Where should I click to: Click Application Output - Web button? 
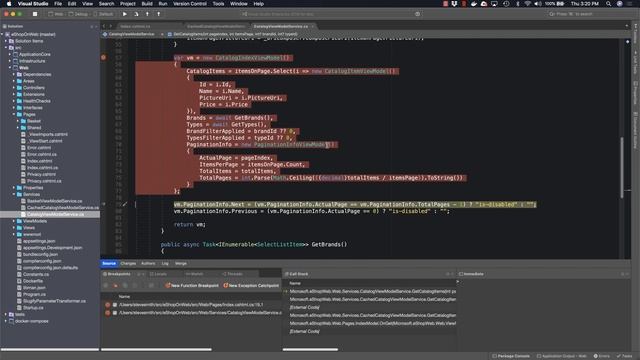[561, 356]
